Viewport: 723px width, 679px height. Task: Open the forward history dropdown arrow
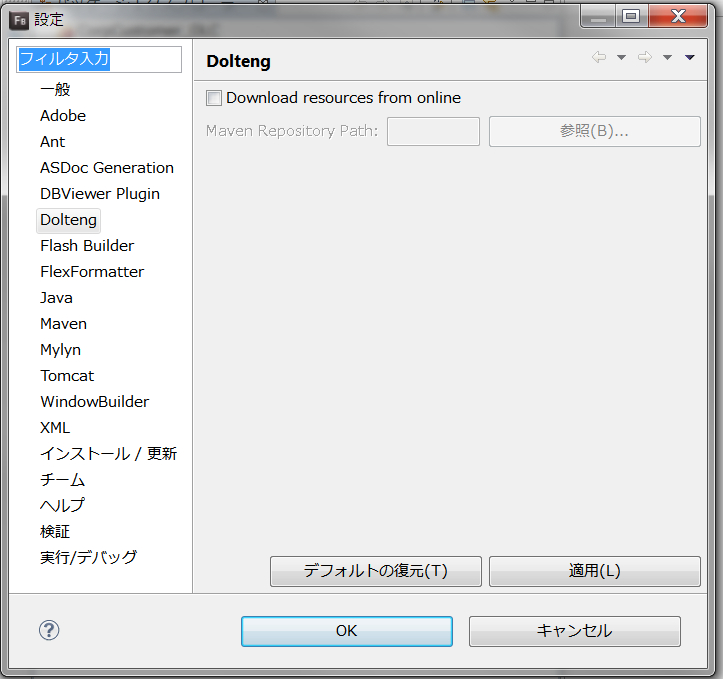coord(667,58)
